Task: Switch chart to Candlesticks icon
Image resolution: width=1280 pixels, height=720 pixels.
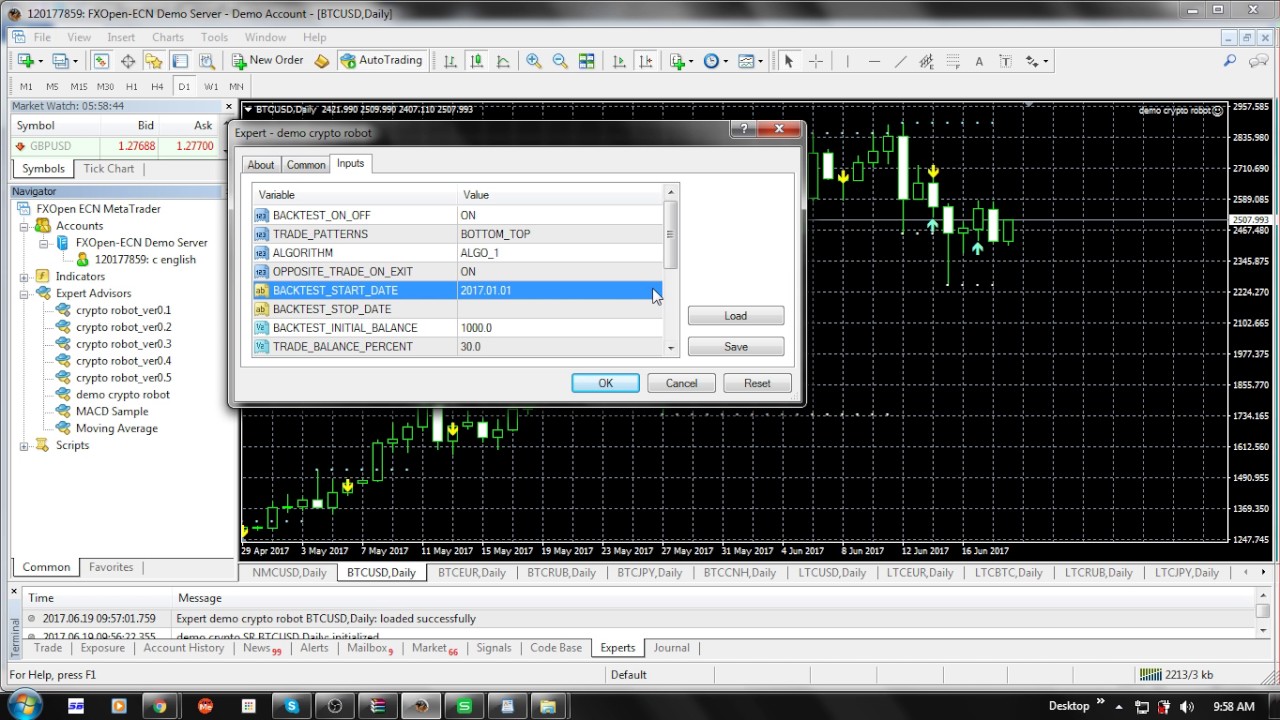Action: pos(476,61)
